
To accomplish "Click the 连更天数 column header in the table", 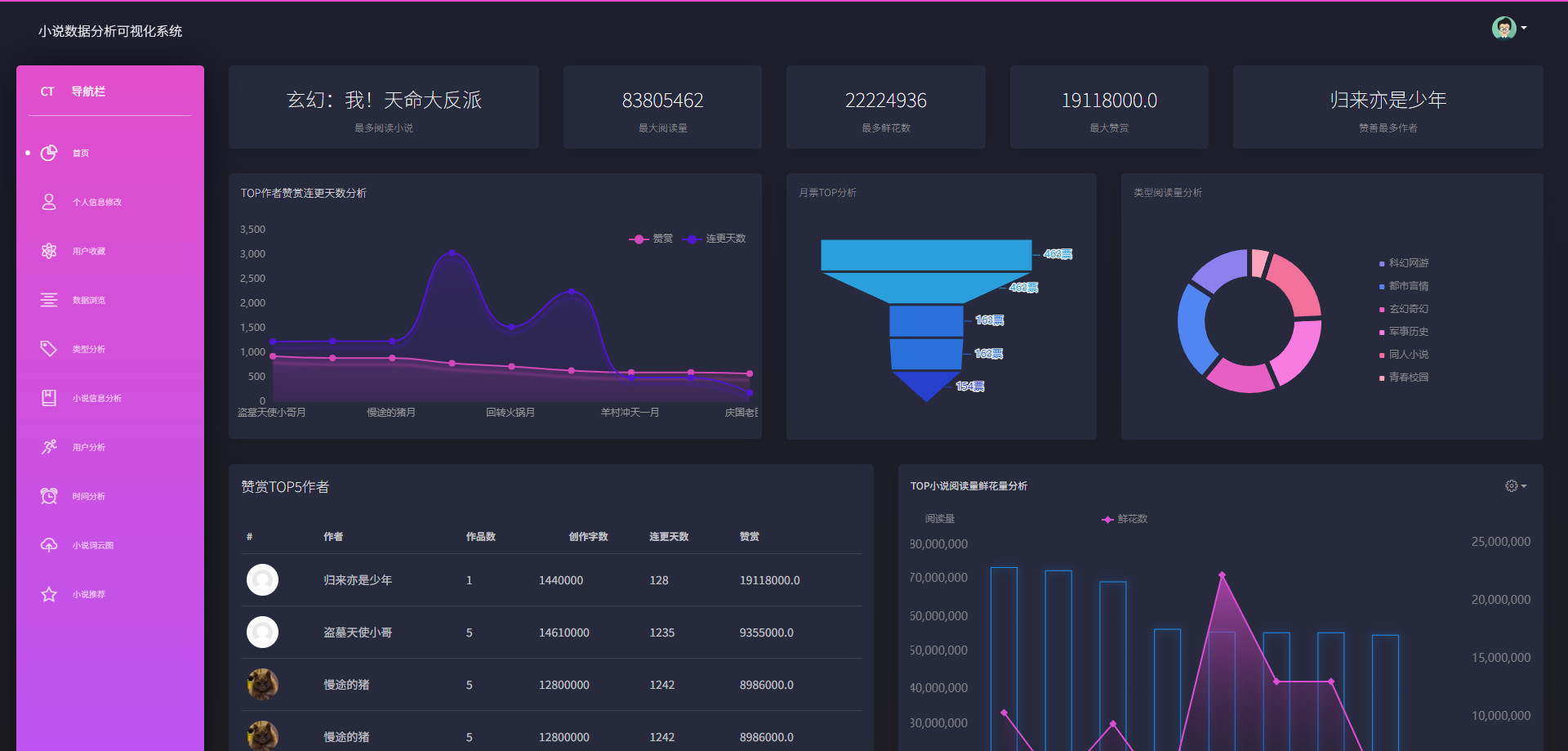I will tap(669, 537).
